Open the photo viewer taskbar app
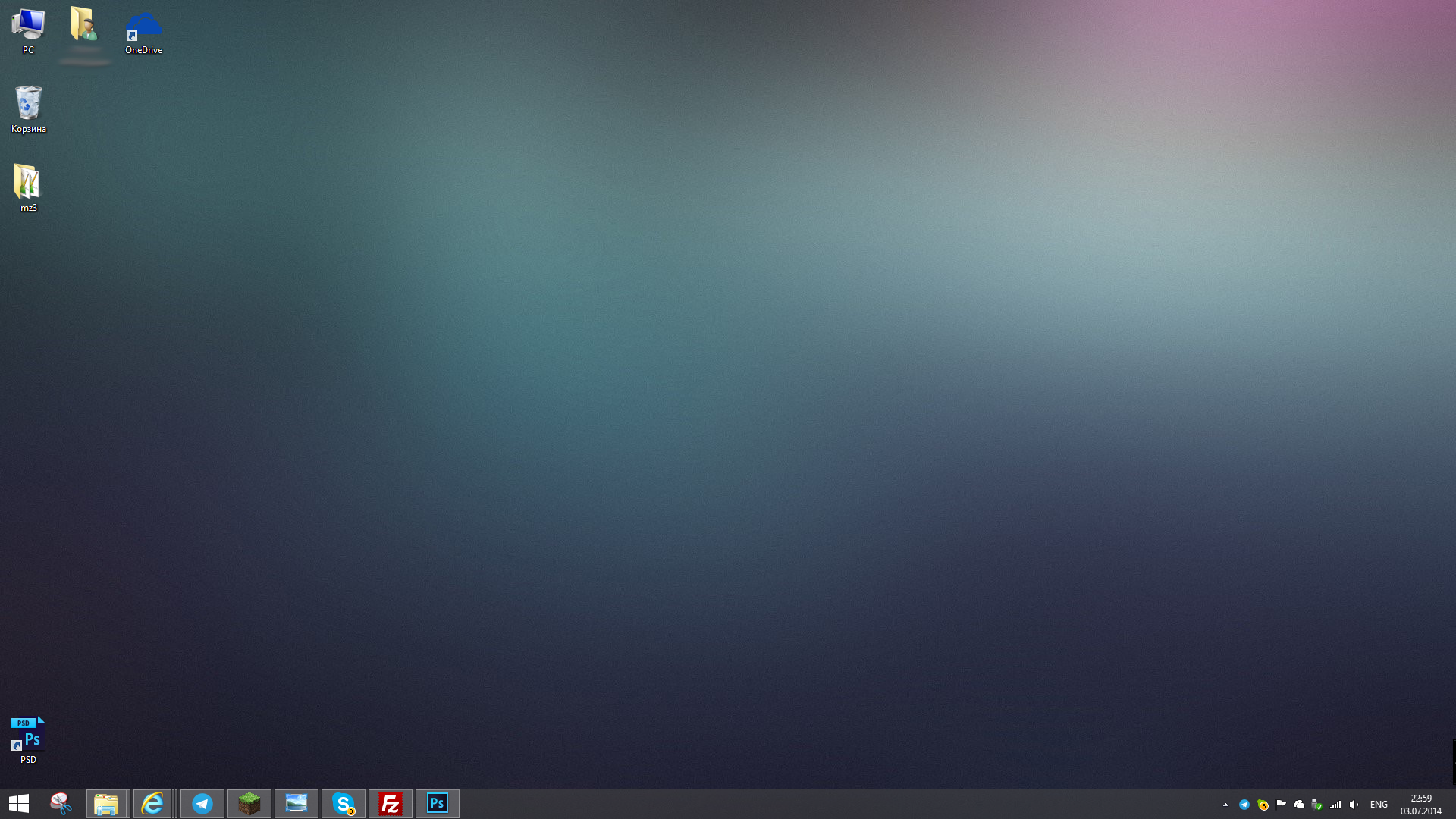Screen dimensions: 1456x819 click(297, 804)
